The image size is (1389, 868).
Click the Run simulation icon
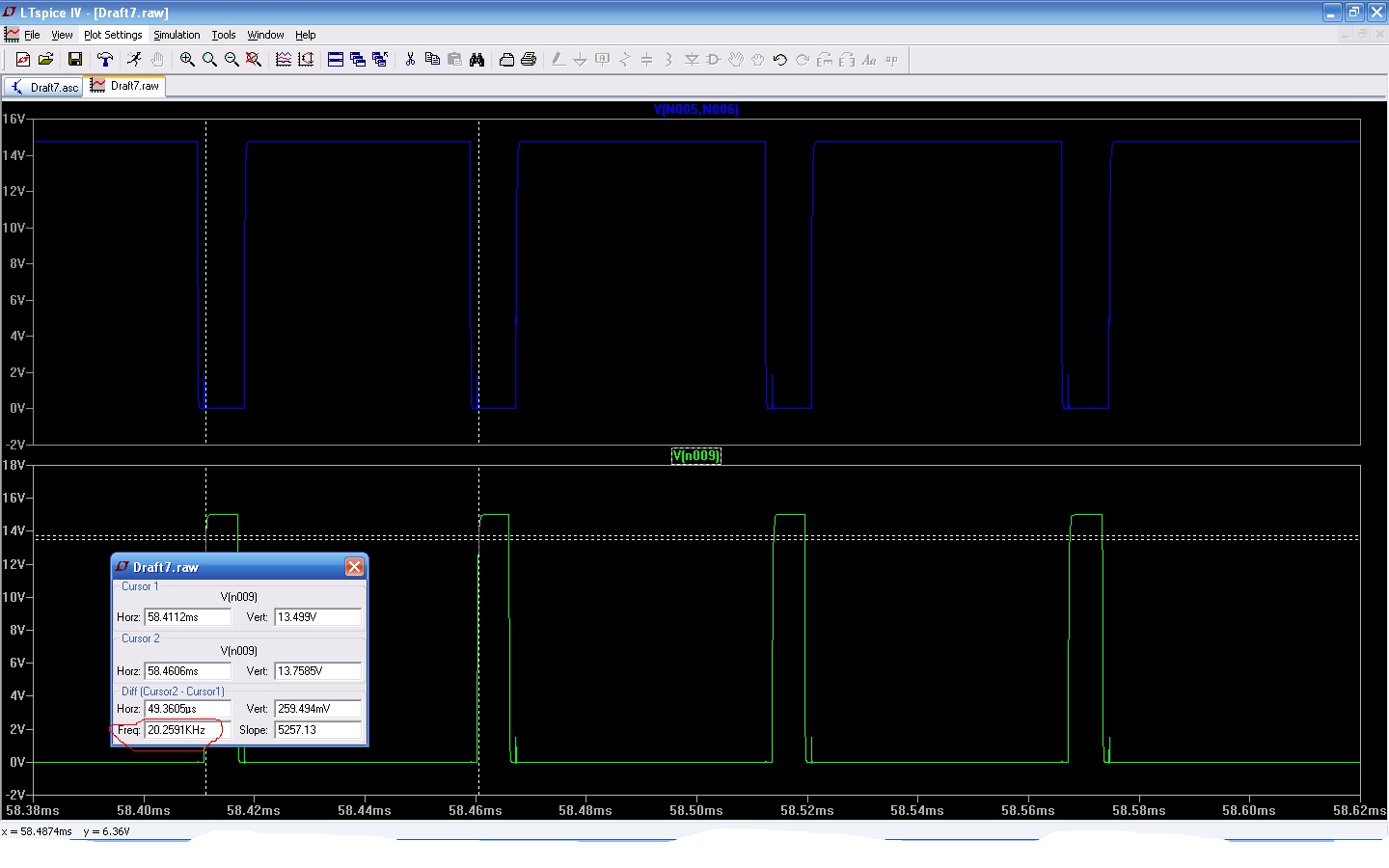[134, 60]
